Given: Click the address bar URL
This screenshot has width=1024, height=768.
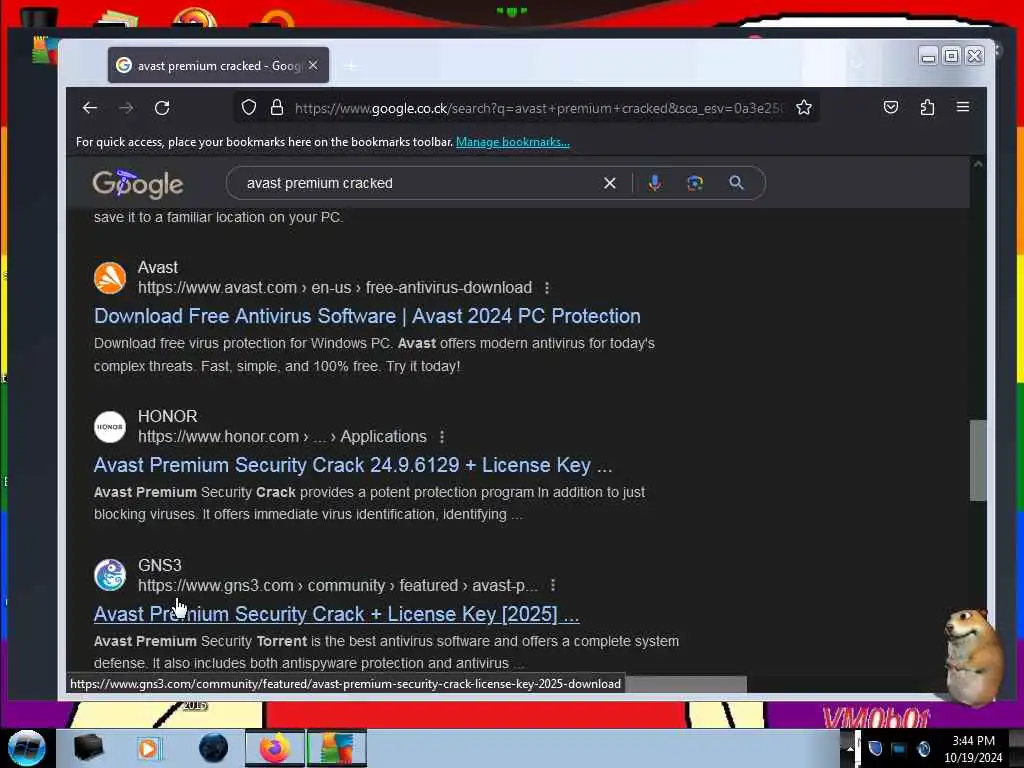Looking at the screenshot, I should [537, 108].
